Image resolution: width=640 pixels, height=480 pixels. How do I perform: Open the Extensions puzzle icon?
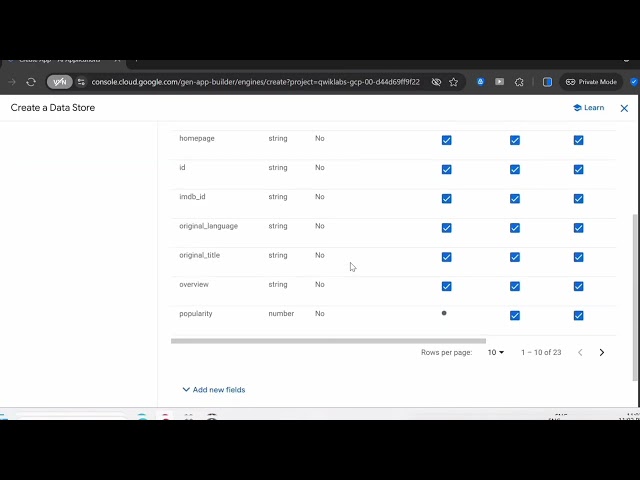coord(519,82)
